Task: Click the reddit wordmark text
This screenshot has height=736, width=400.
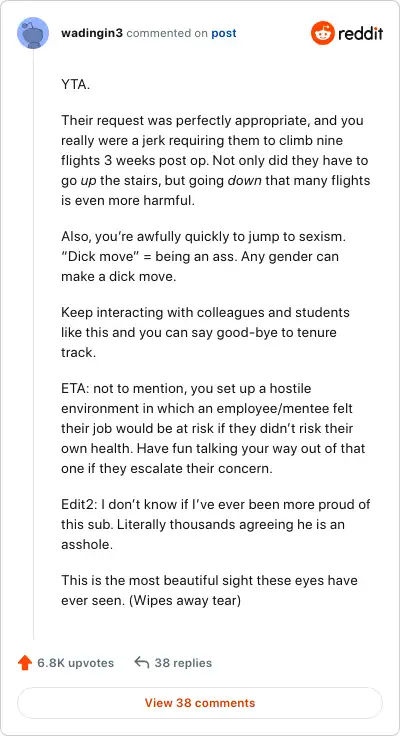Action: [361, 34]
